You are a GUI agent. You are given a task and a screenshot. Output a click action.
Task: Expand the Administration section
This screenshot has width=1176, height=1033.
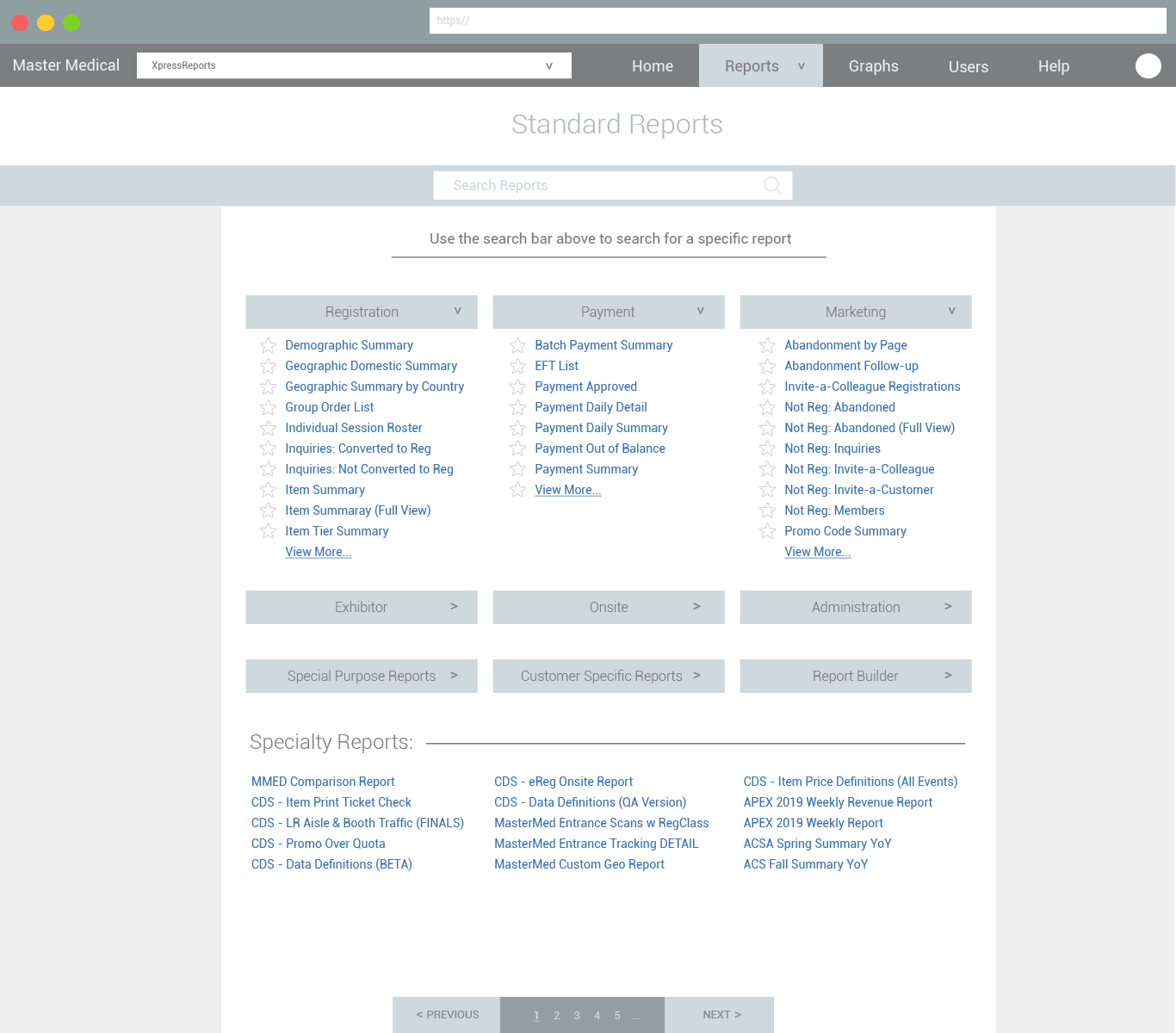click(856, 607)
